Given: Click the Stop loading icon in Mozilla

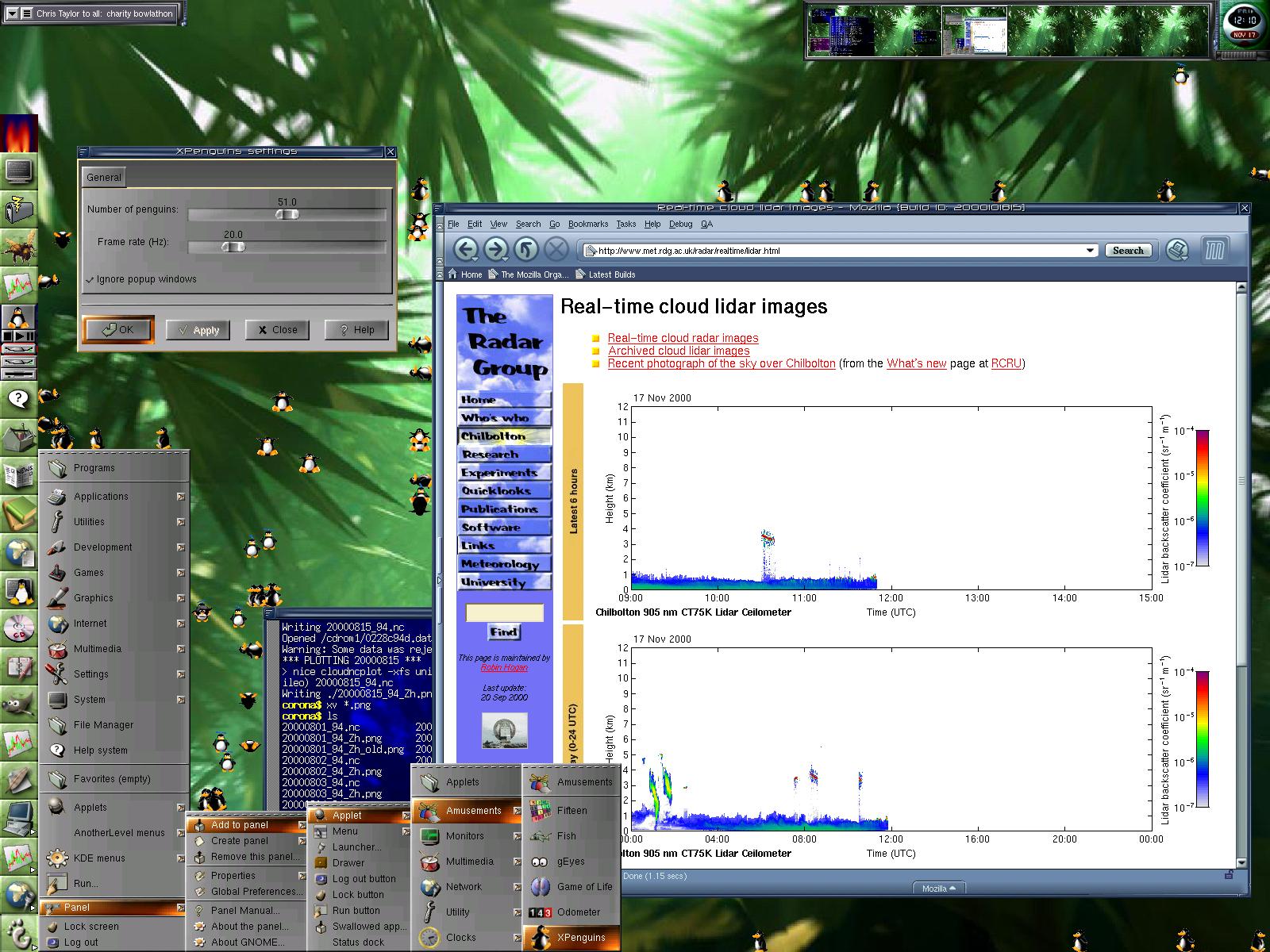Looking at the screenshot, I should 556,250.
